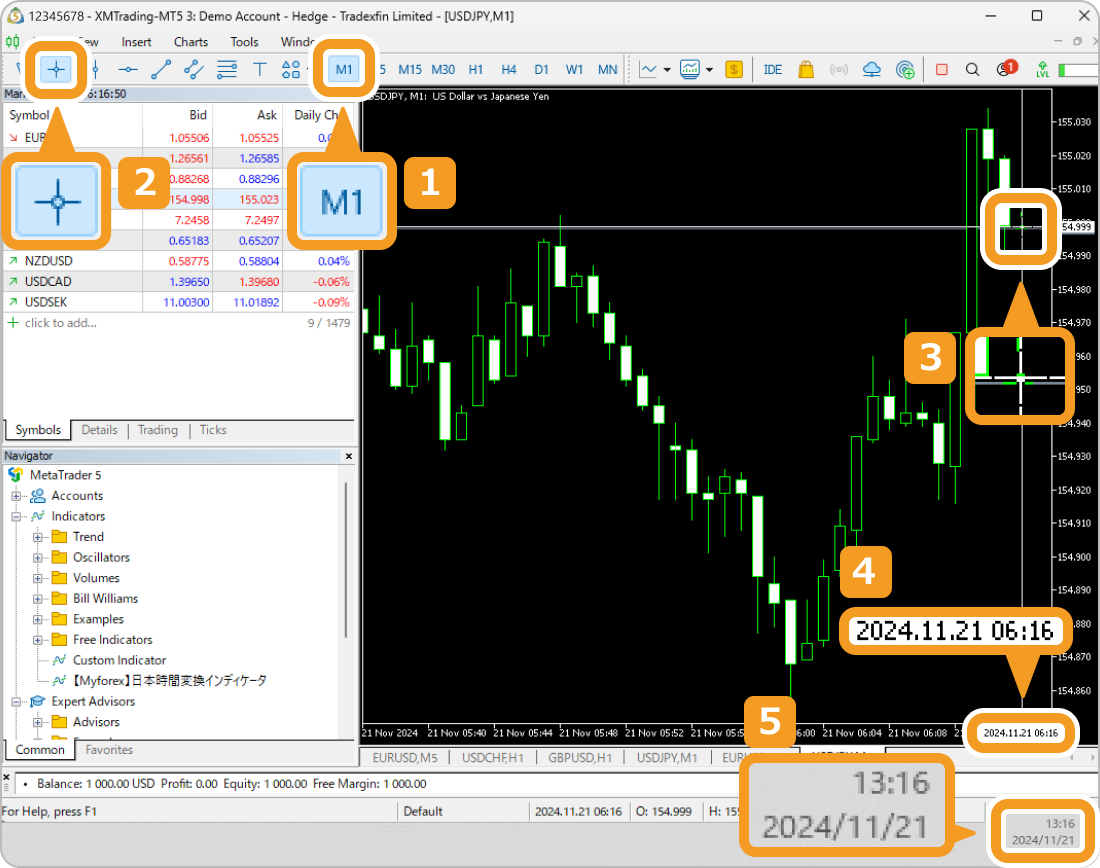Image resolution: width=1100 pixels, height=868 pixels.
Task: Click the copy signals add icon
Action: point(905,69)
